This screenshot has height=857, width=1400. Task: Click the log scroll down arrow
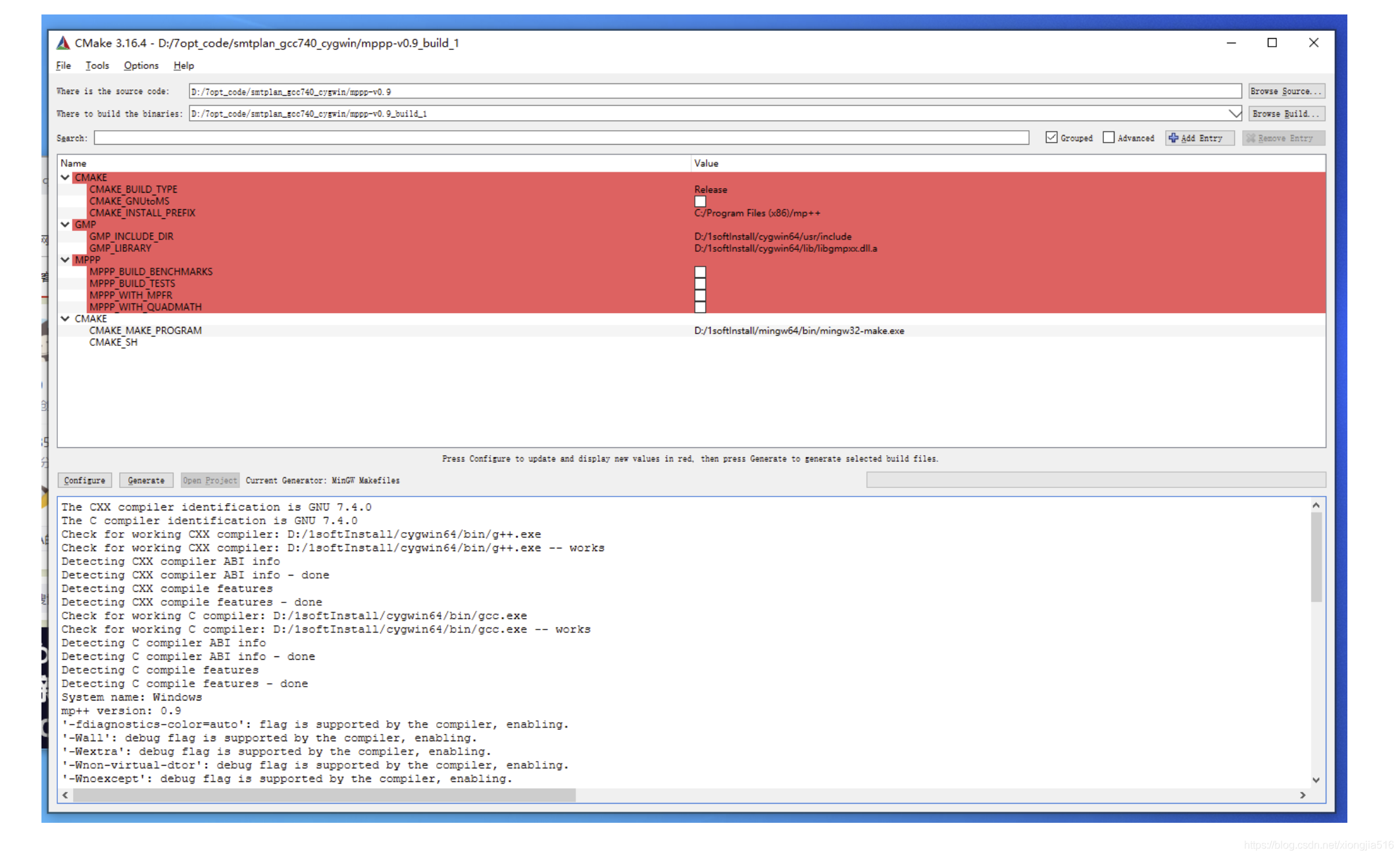coord(1316,780)
